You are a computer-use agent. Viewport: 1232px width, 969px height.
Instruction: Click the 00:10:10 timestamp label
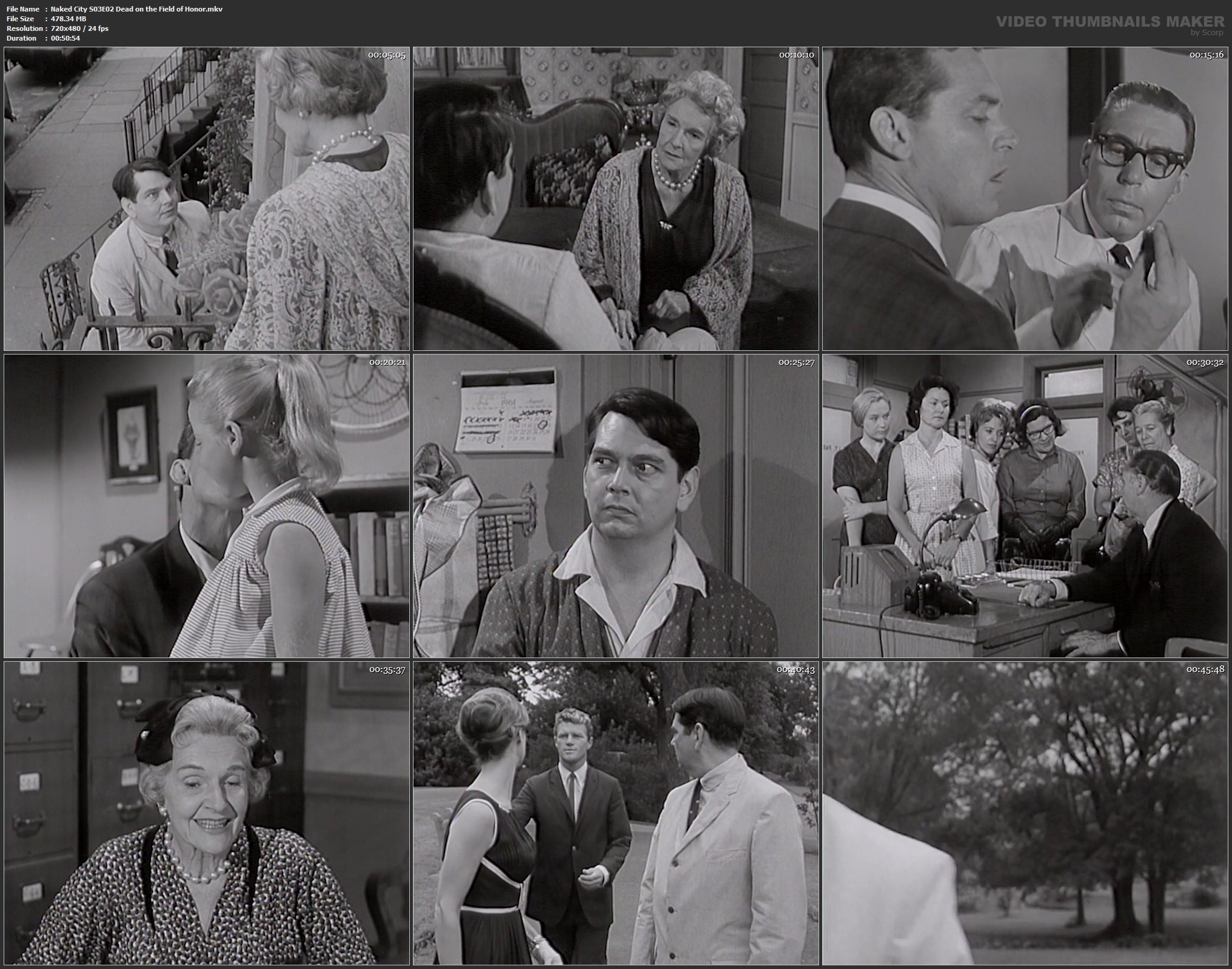[x=796, y=55]
